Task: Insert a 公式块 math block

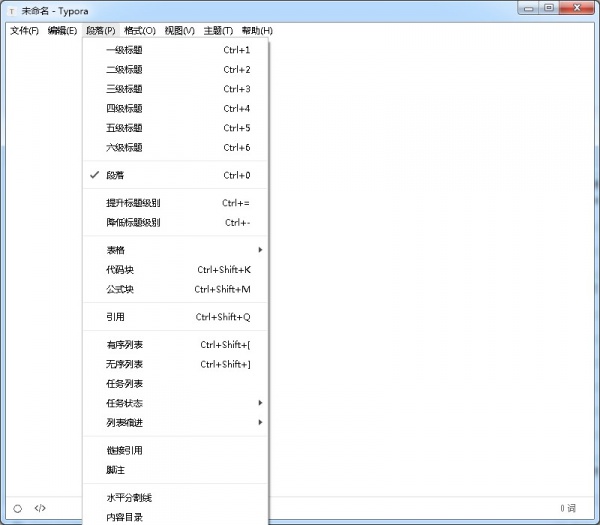Action: pyautogui.click(x=120, y=289)
